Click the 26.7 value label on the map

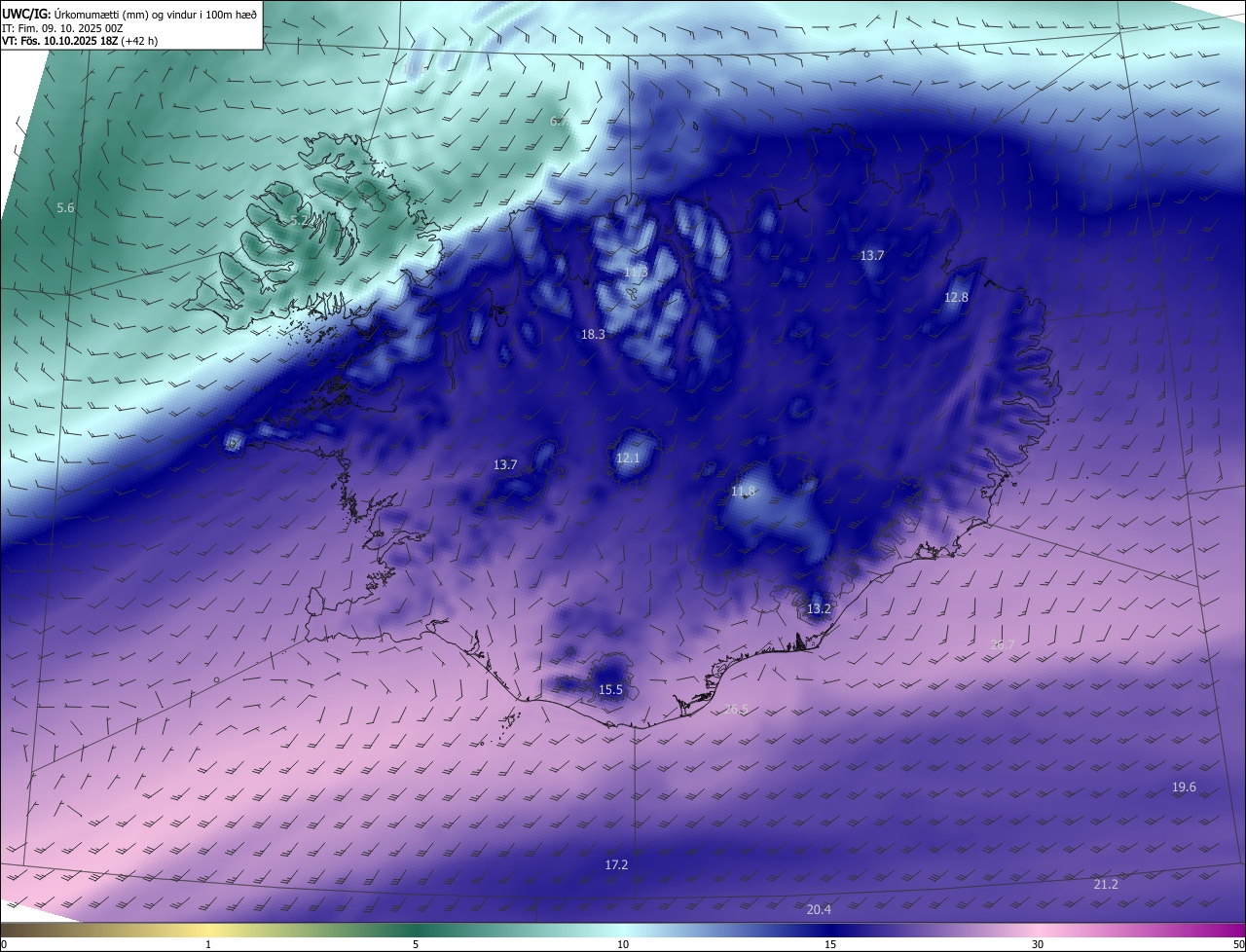1002,644
